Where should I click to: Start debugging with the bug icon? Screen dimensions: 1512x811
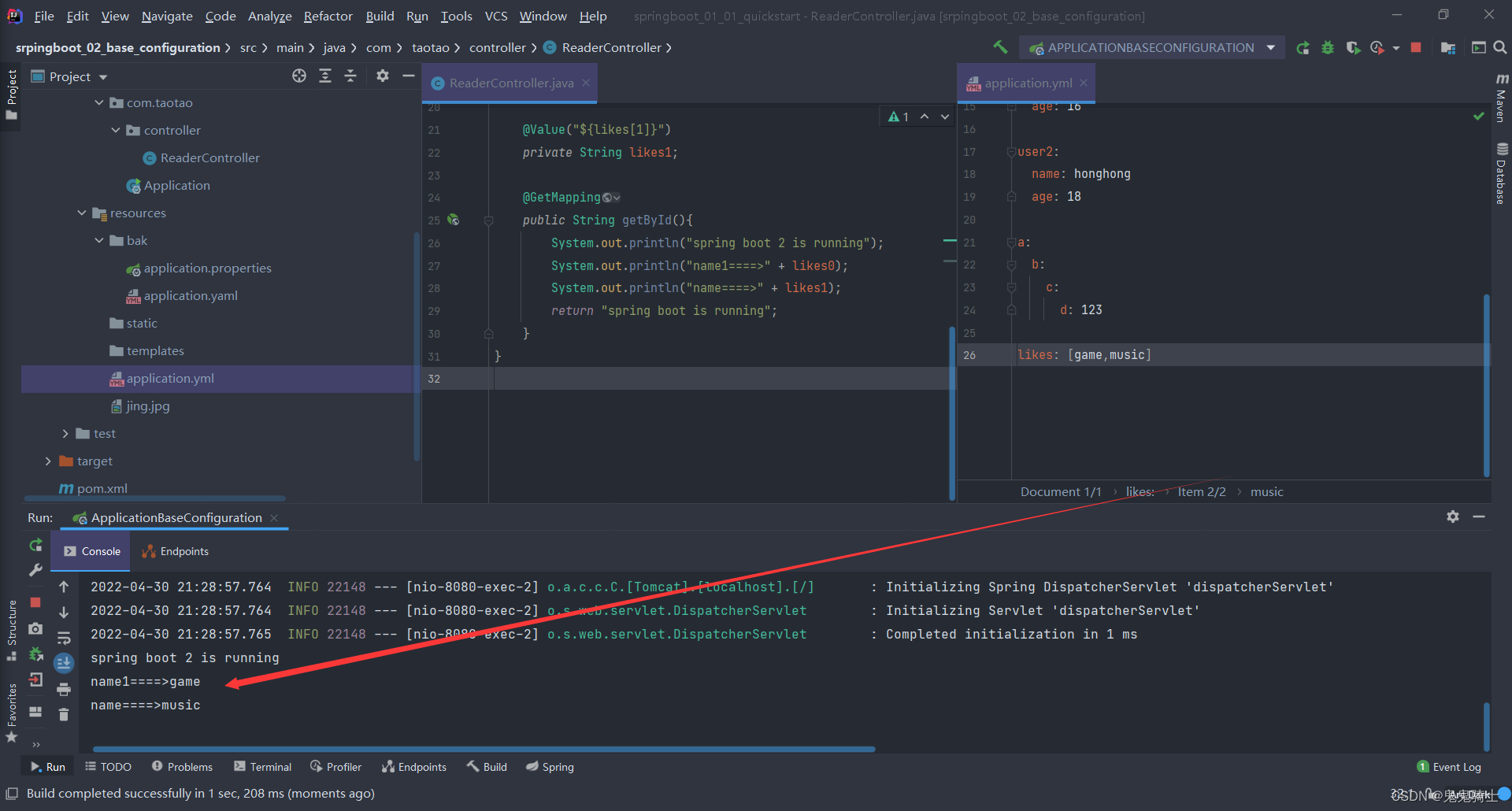pyautogui.click(x=1328, y=48)
